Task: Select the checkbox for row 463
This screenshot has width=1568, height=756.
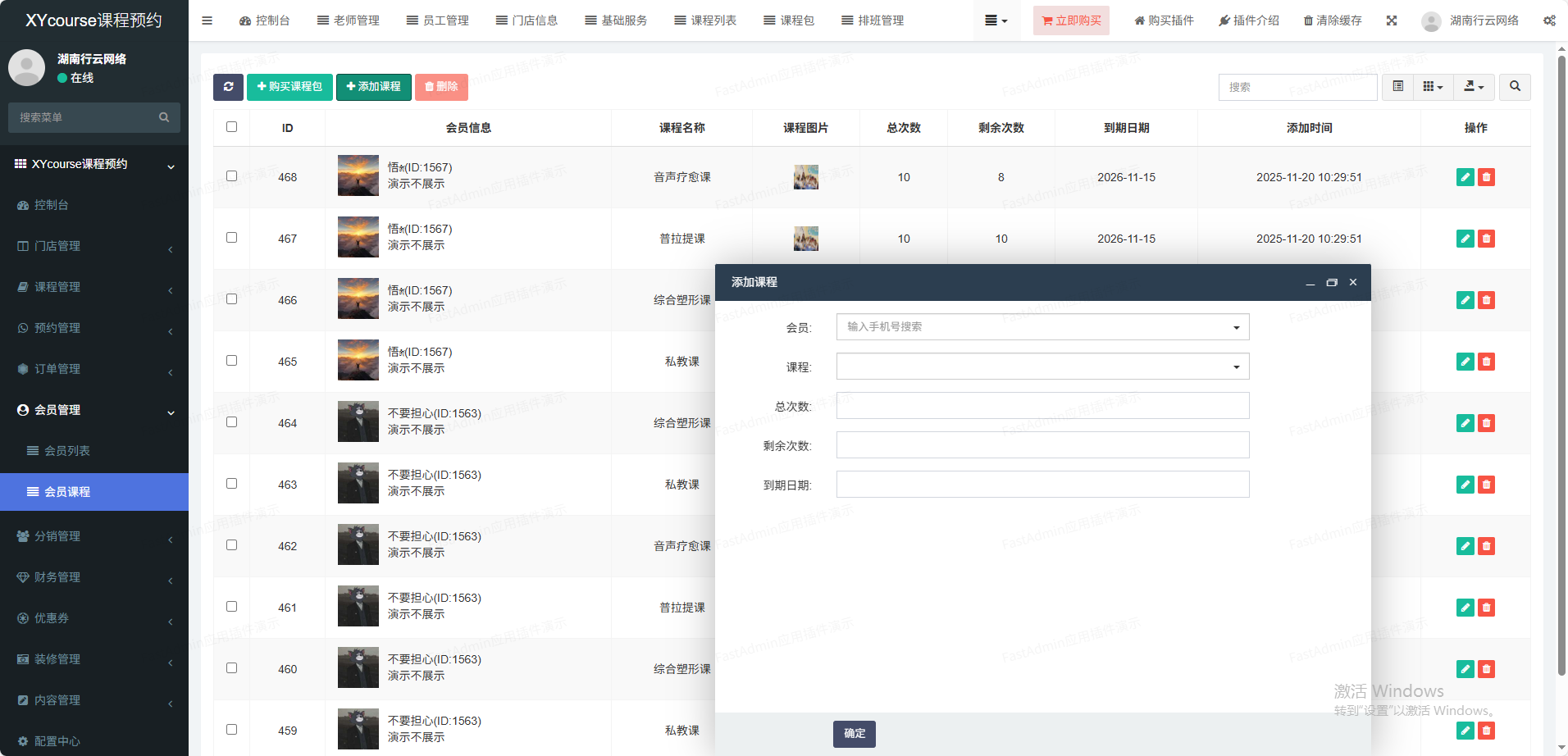Action: point(232,484)
